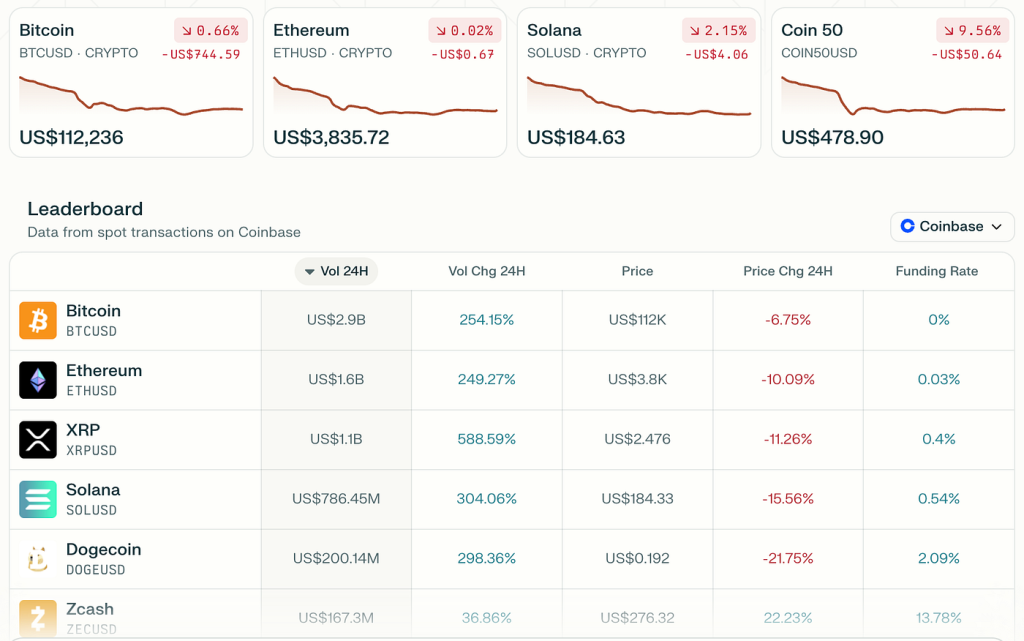
Task: Click the Bitcoin logo icon in leaderboard
Action: tap(38, 320)
